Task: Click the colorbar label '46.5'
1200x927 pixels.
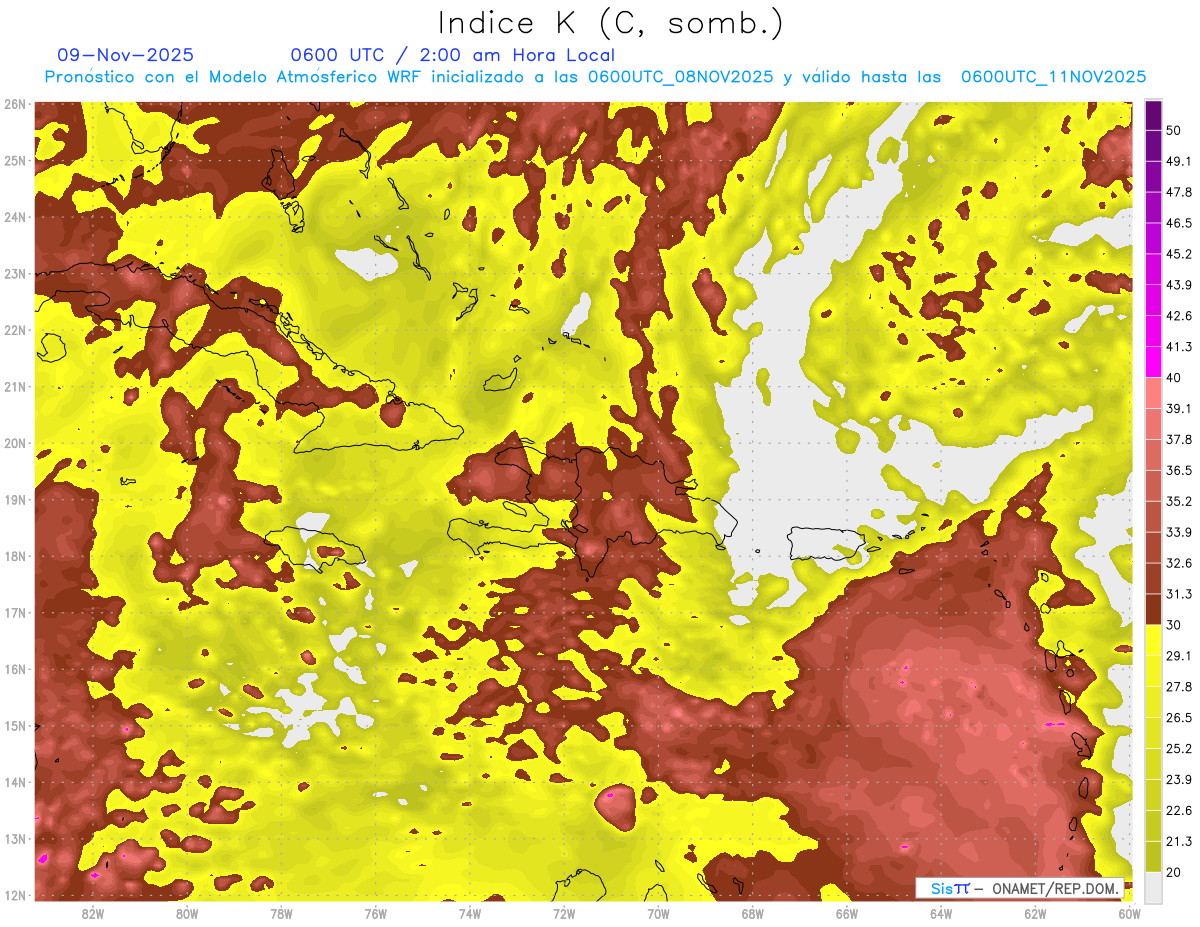Action: [1180, 224]
